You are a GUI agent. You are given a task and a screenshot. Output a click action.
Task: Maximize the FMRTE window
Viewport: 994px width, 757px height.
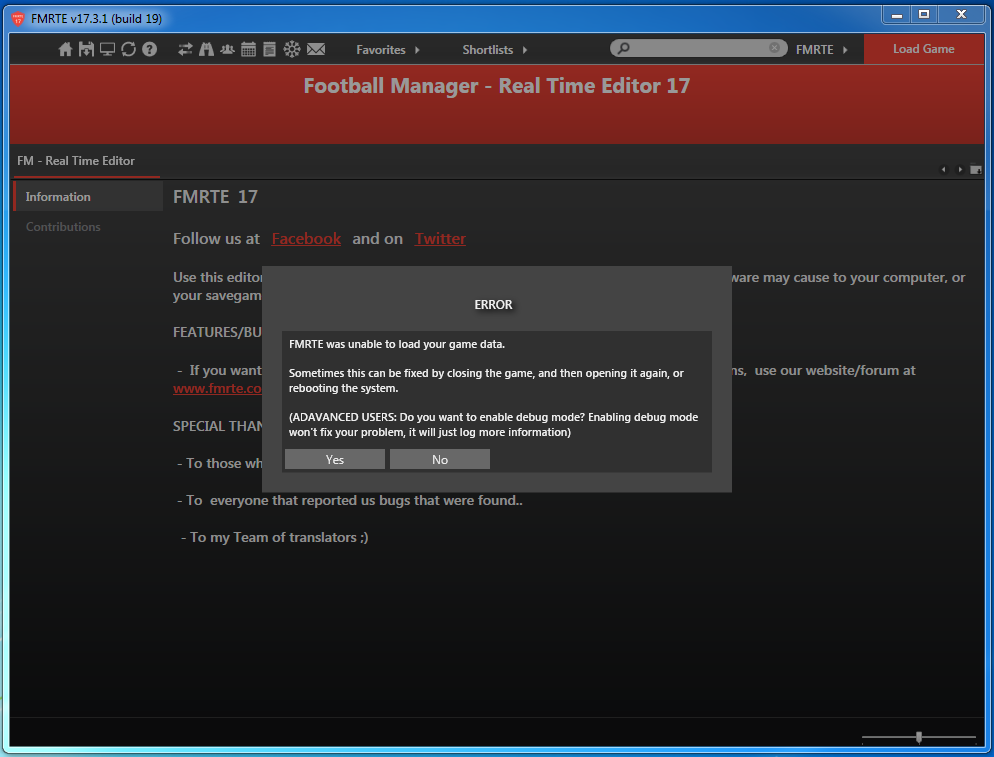[x=924, y=15]
